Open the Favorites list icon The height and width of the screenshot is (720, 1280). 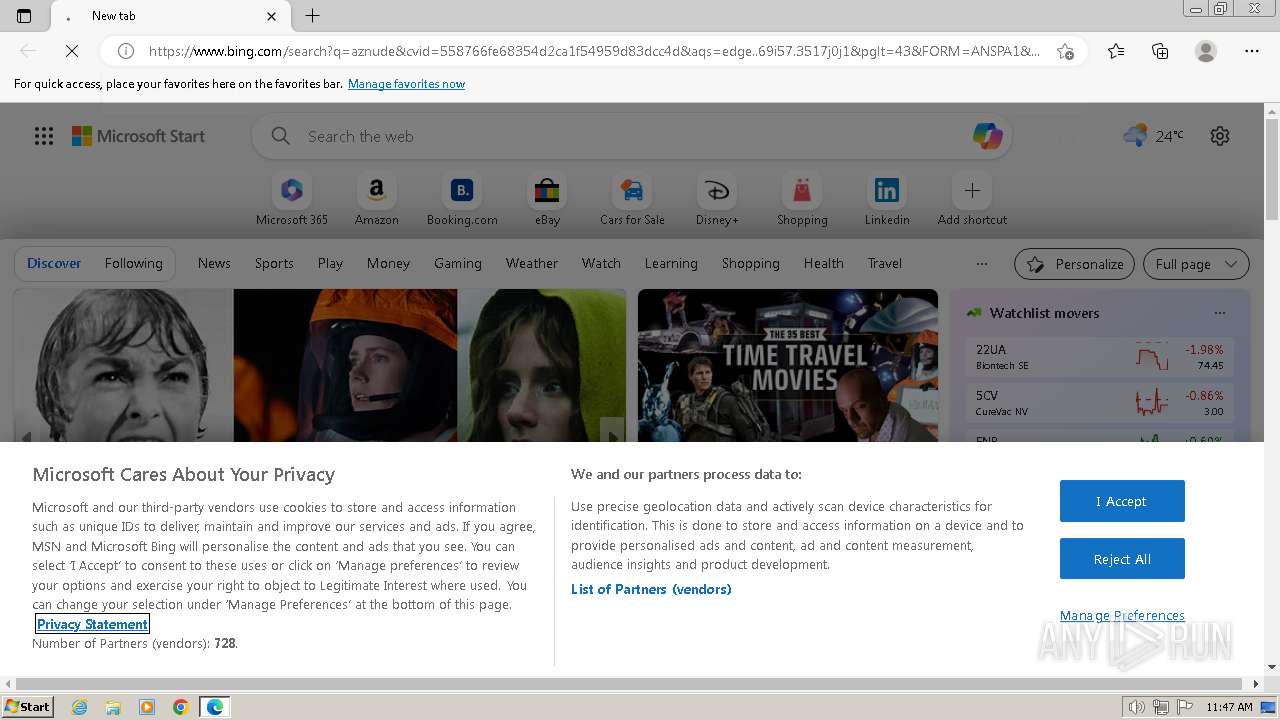1116,51
